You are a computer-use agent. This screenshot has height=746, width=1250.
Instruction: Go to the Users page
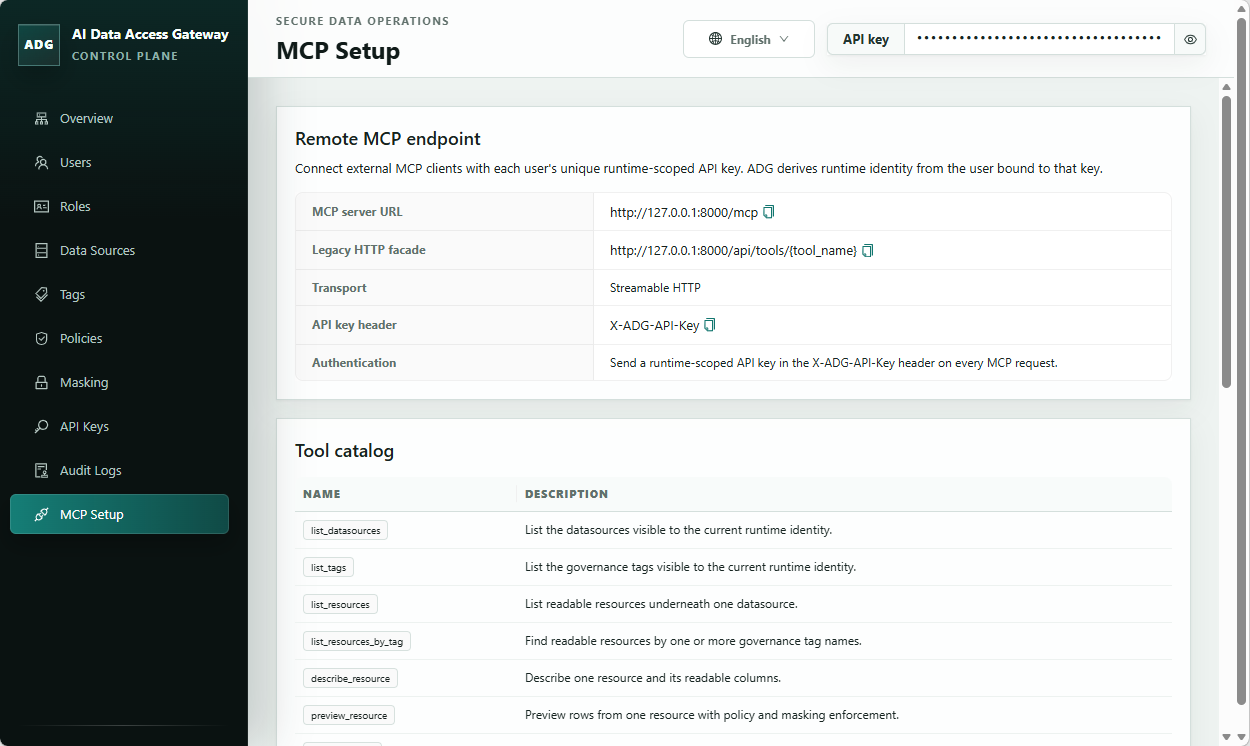point(119,163)
